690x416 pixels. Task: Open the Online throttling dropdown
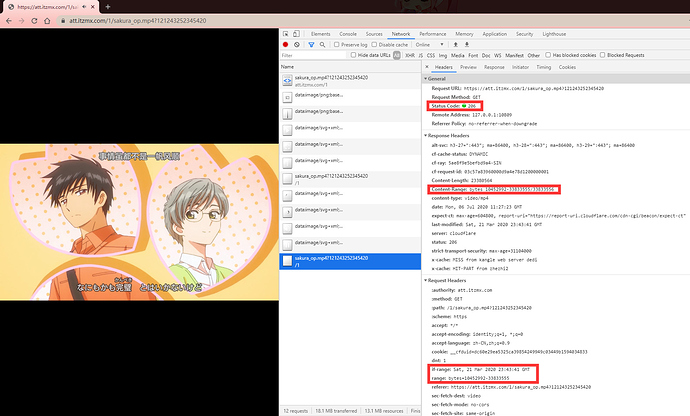pos(429,44)
